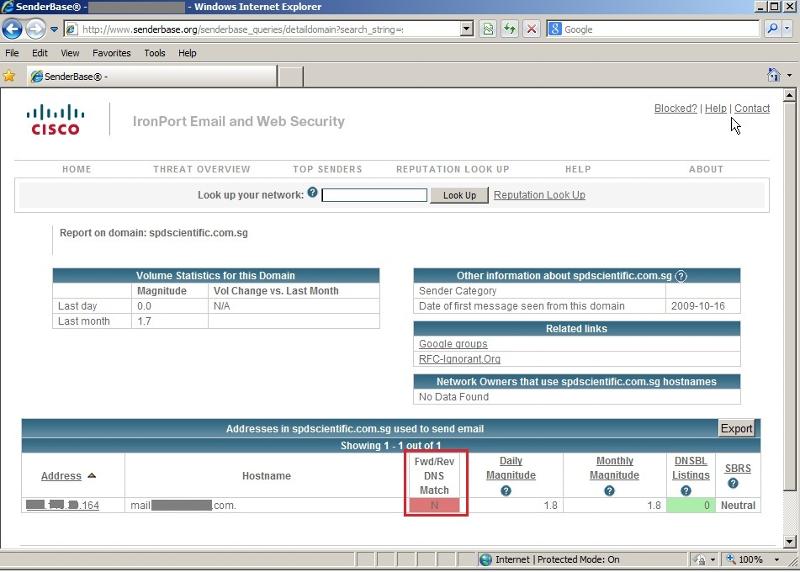Open the address bar URL dropdown

467,29
